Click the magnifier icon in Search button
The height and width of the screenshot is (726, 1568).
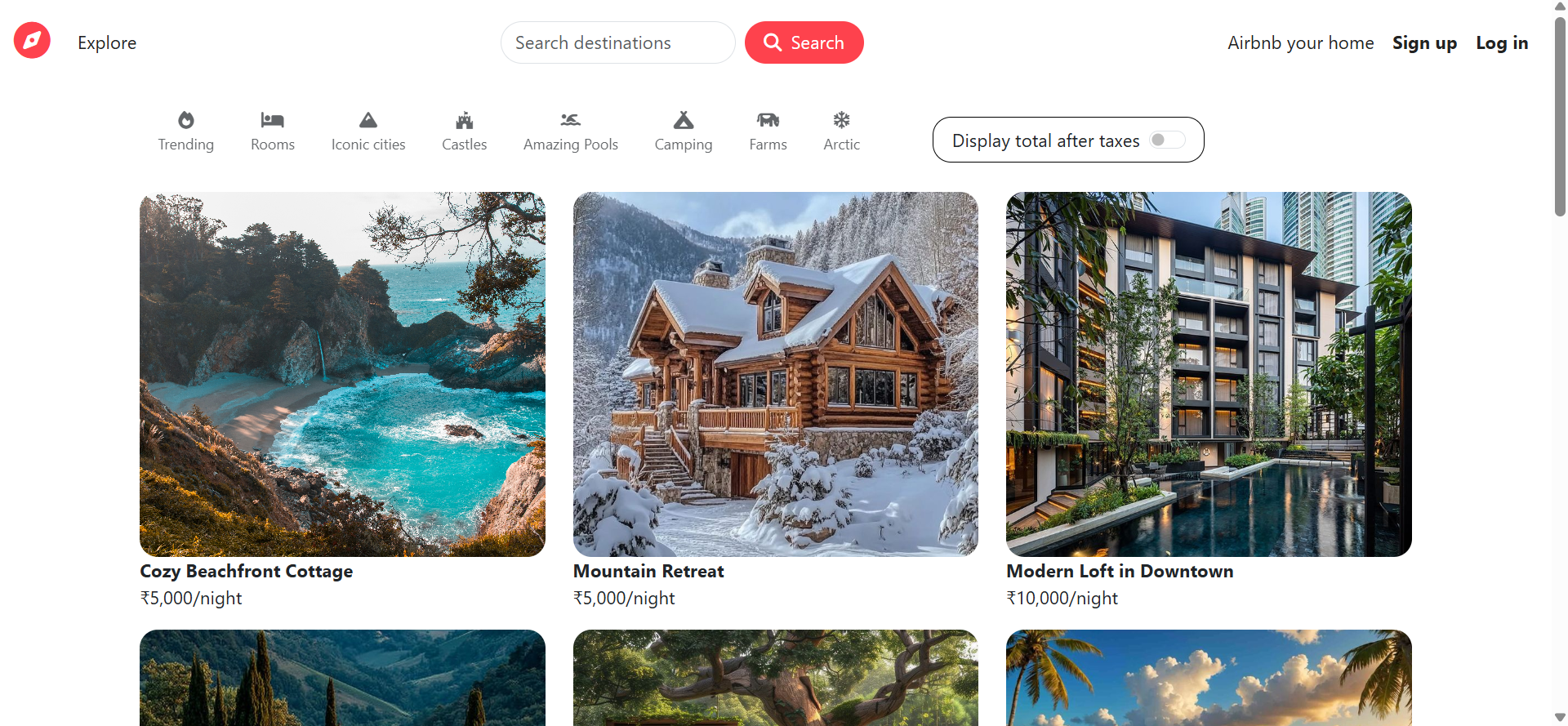click(773, 42)
